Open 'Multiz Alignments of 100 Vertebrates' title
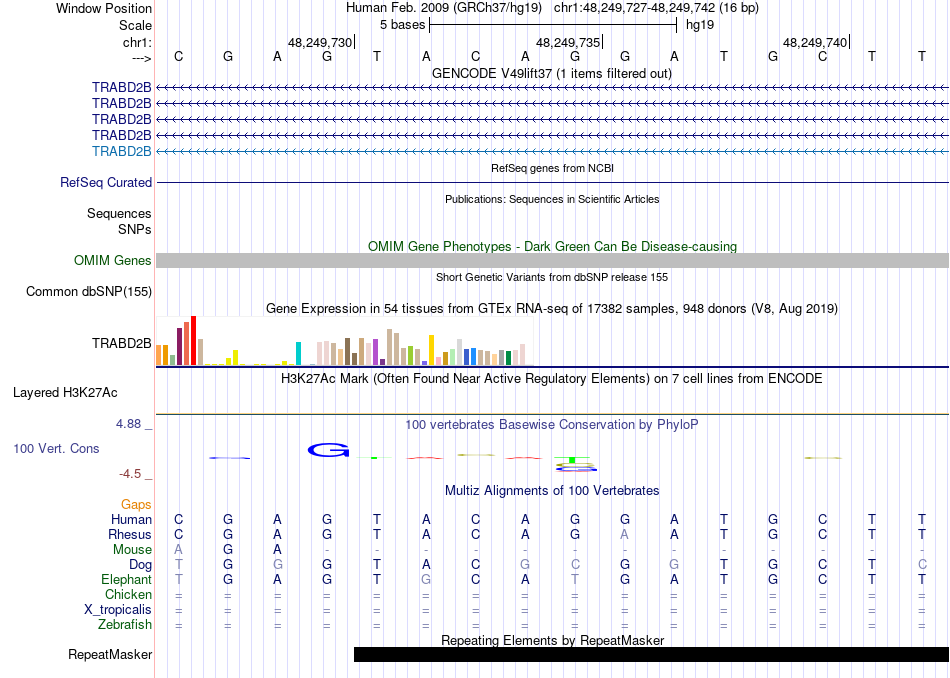Screen dimensions: 950x678 [x=552, y=491]
